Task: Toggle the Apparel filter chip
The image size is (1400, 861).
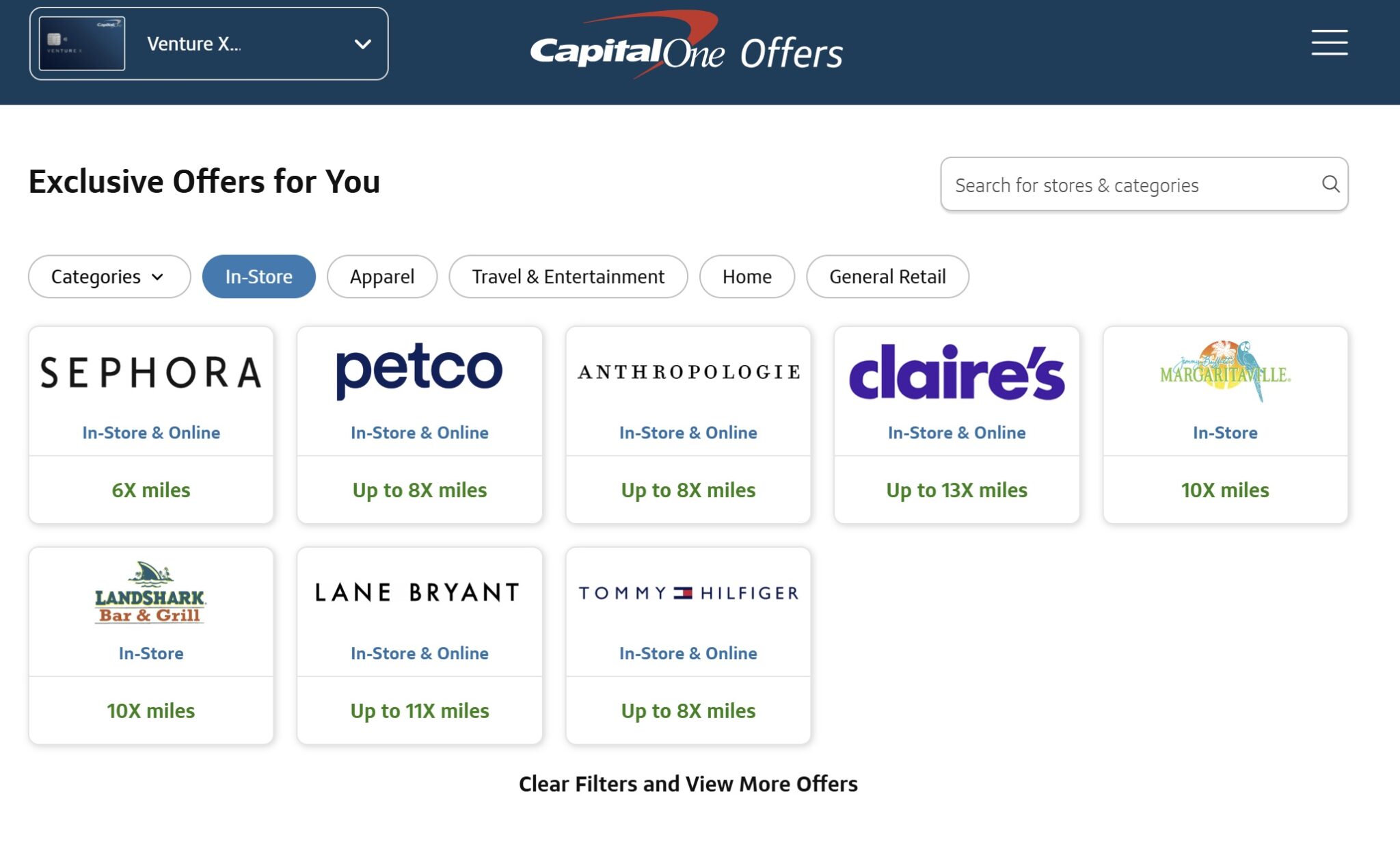Action: [382, 276]
